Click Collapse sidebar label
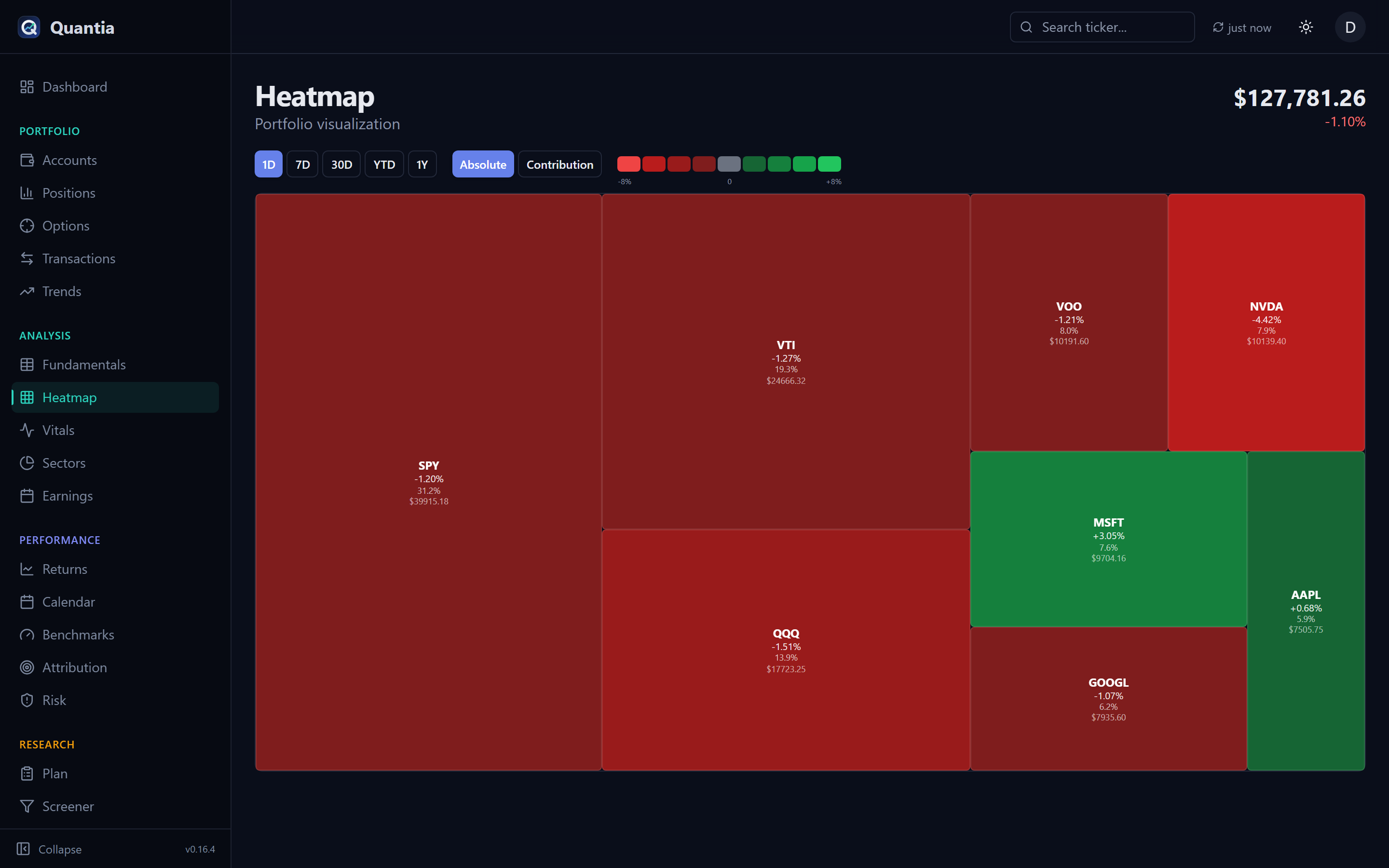Screen dimensions: 1389x868 tap(60, 849)
